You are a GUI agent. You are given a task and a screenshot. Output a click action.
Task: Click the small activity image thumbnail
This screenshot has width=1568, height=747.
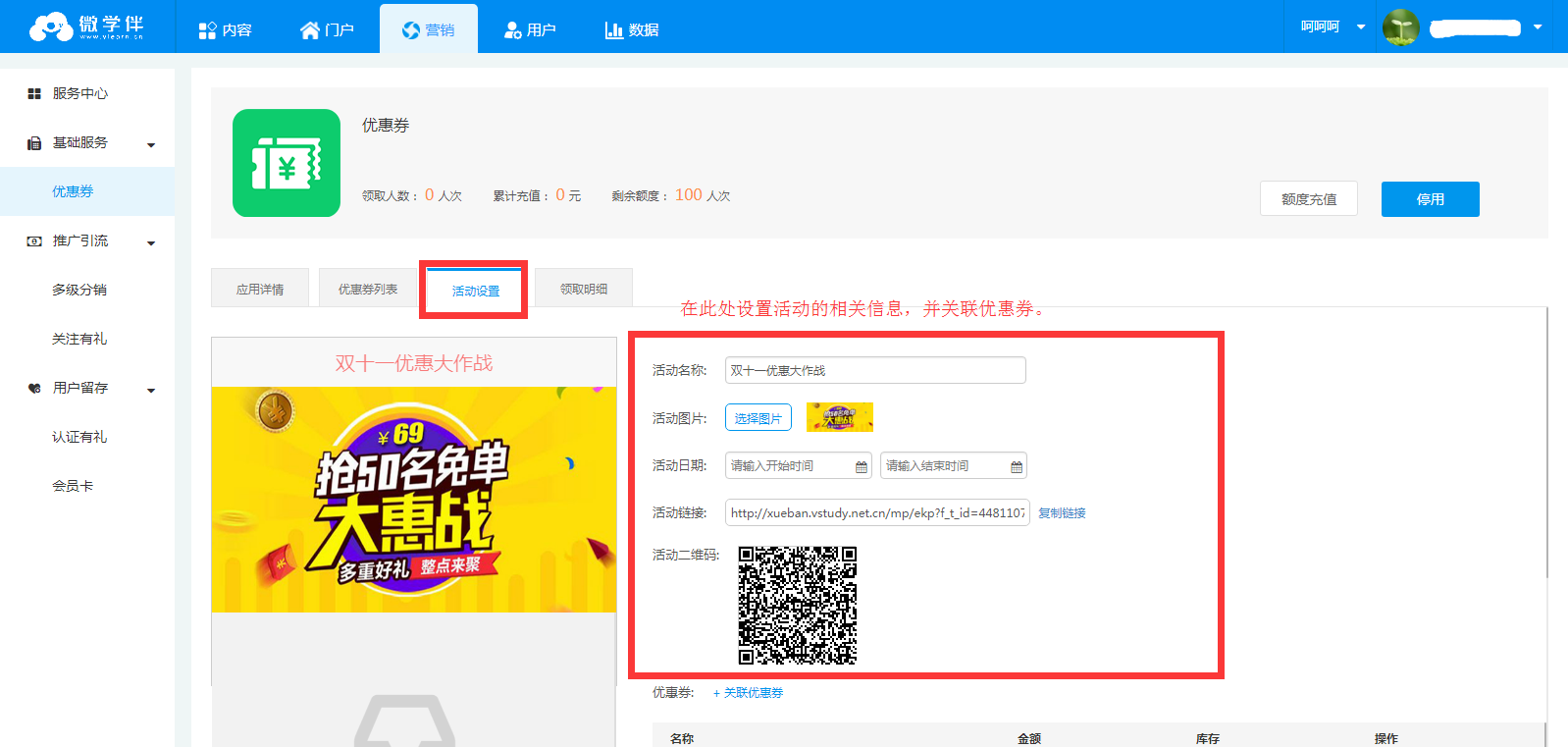click(840, 417)
